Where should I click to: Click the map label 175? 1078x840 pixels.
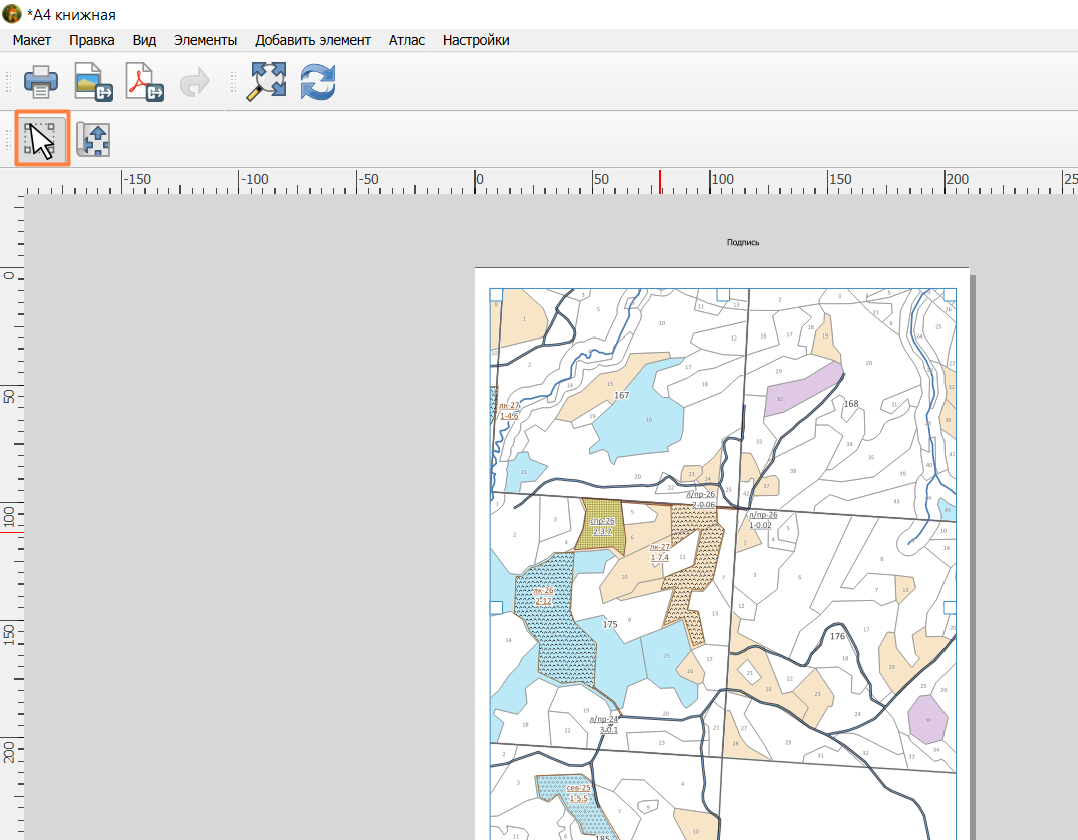pos(610,624)
